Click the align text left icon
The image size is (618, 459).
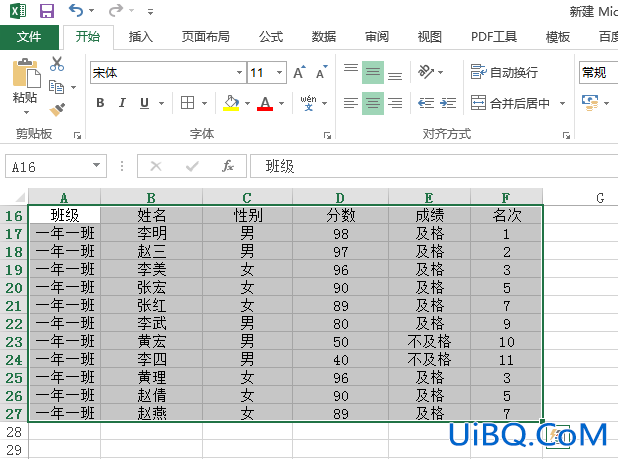tap(351, 103)
